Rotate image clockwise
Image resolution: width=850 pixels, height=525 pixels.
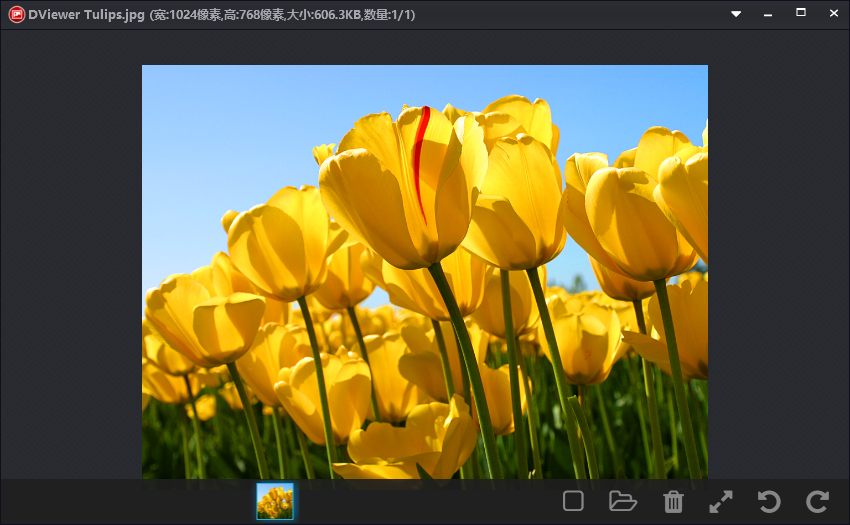click(x=818, y=502)
